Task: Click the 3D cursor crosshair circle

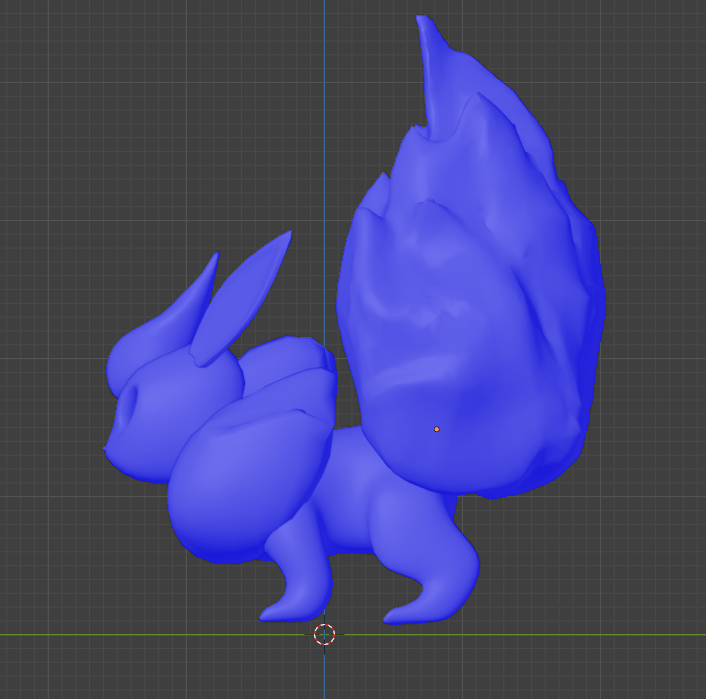Action: click(x=324, y=634)
